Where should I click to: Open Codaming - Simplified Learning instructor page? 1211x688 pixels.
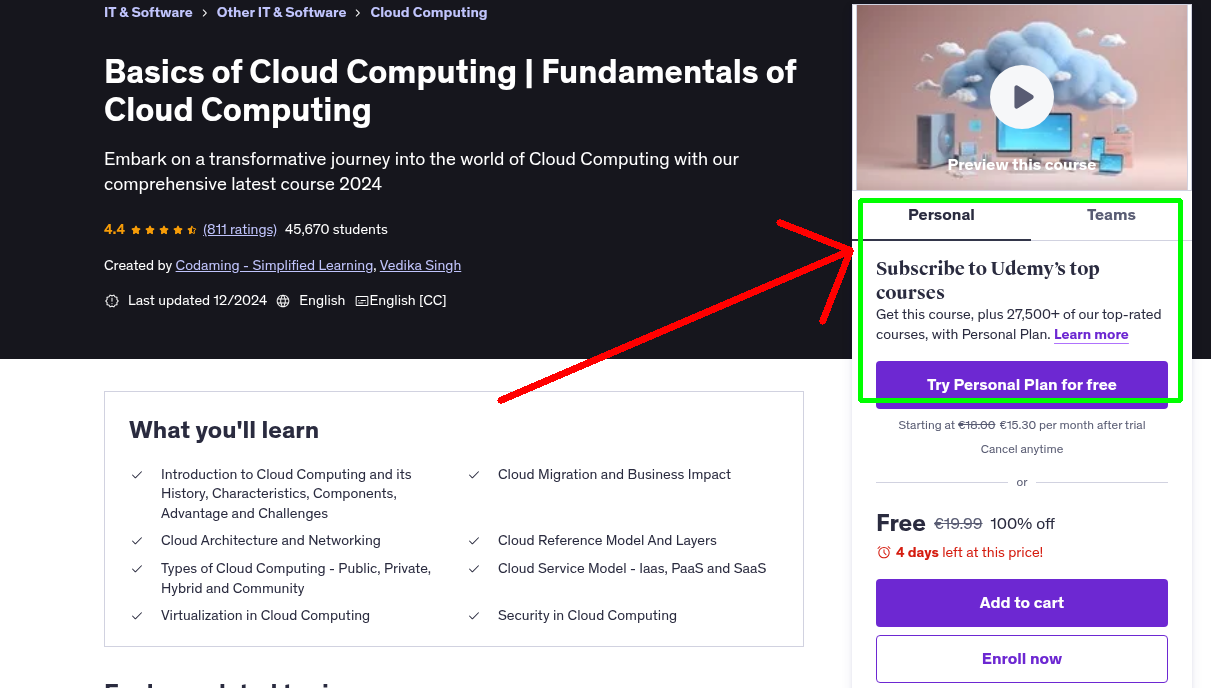[x=275, y=265]
